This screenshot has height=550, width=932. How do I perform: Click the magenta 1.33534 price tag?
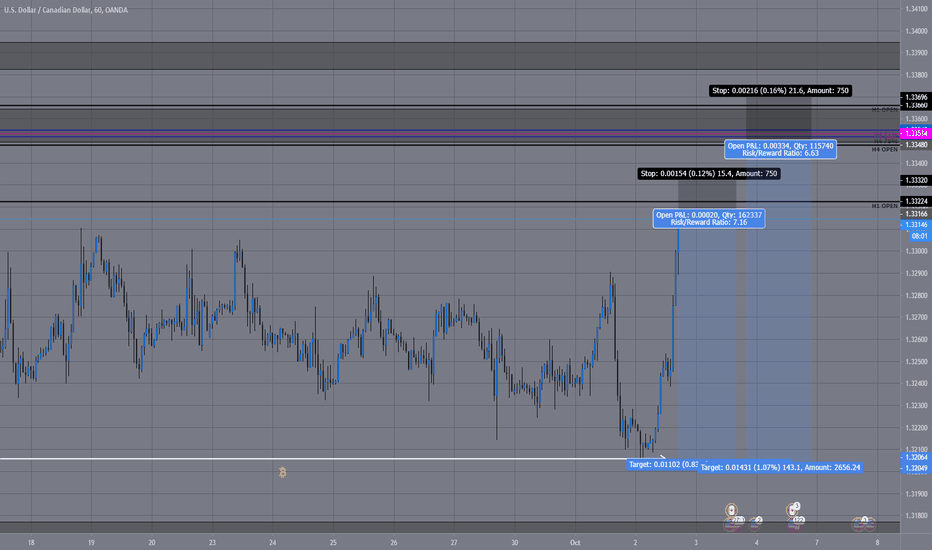point(916,133)
